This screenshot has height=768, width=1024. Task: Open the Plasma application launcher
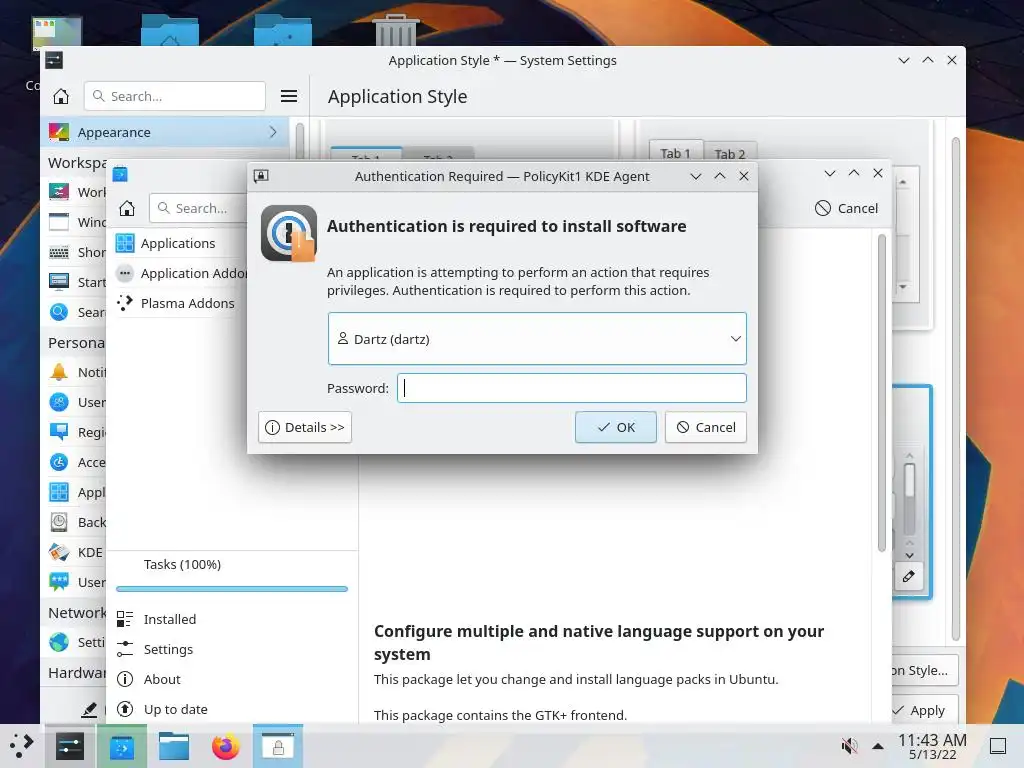(21, 746)
